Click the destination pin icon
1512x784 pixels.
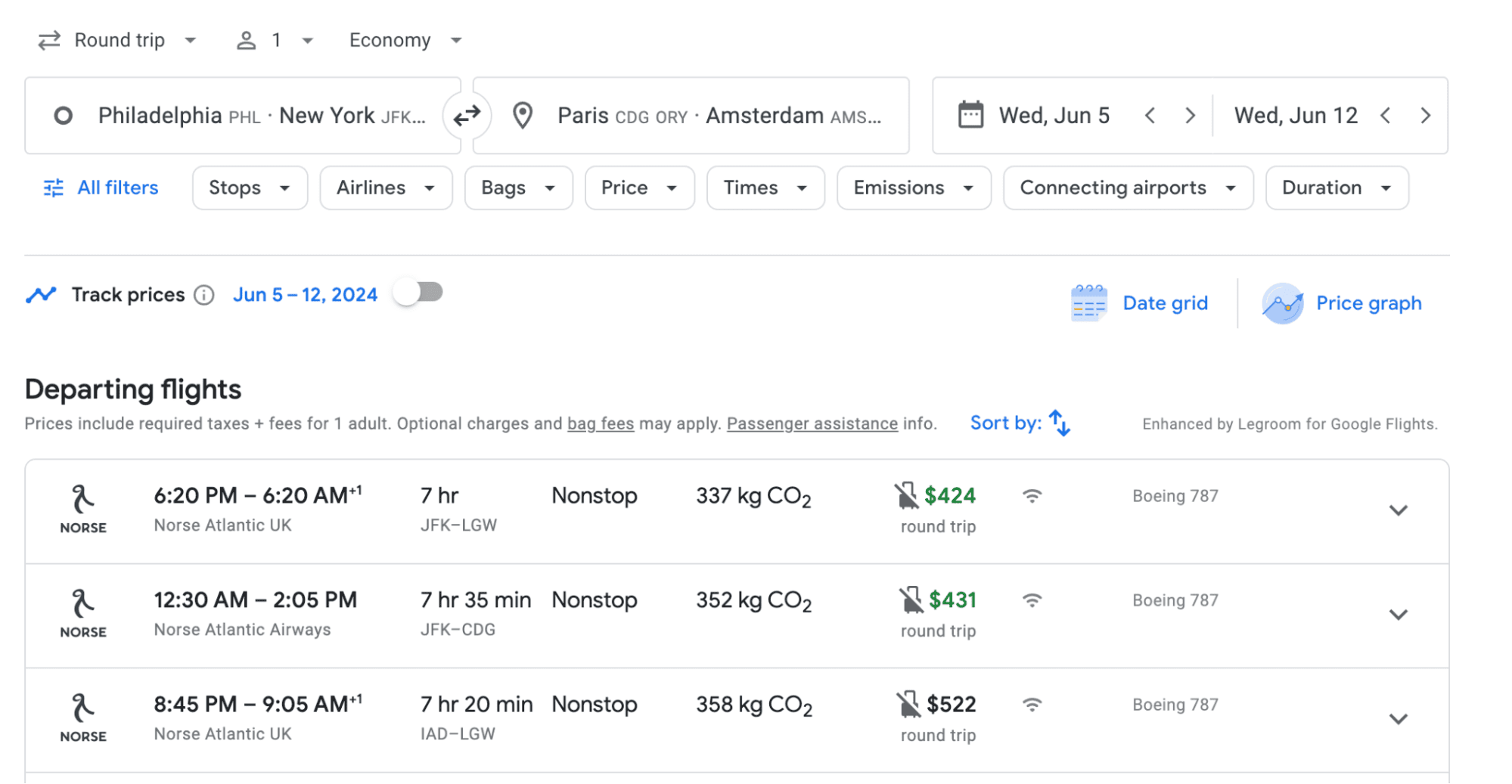coord(523,116)
